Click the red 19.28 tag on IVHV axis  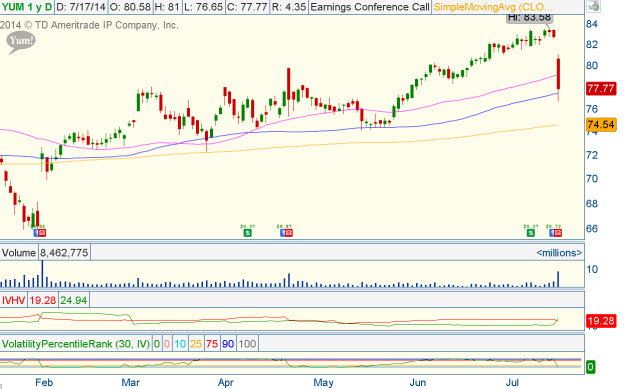[x=601, y=321]
